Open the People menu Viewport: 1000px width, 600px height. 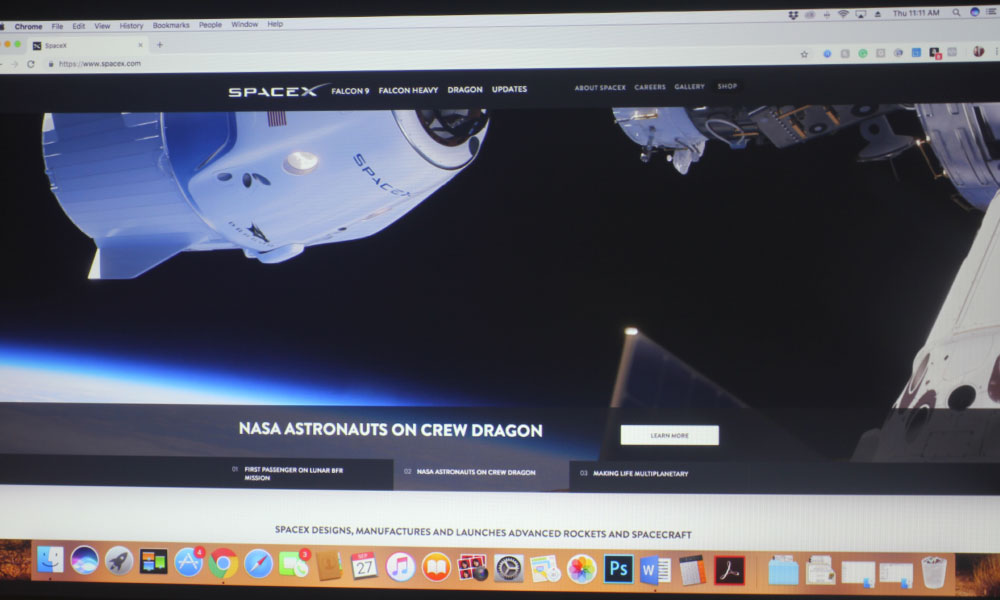[x=210, y=25]
